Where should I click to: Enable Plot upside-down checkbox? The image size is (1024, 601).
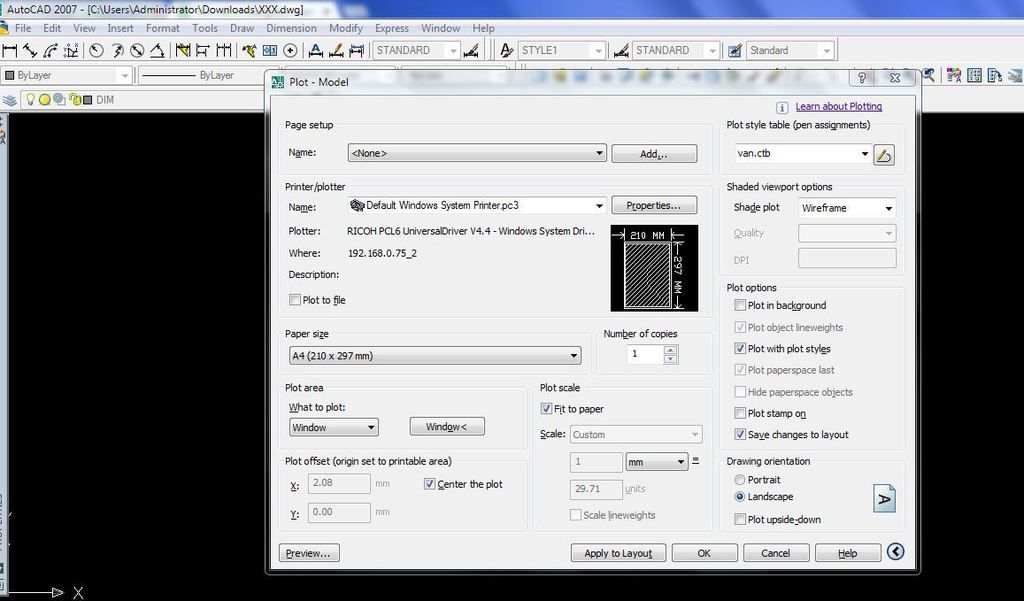coord(740,519)
